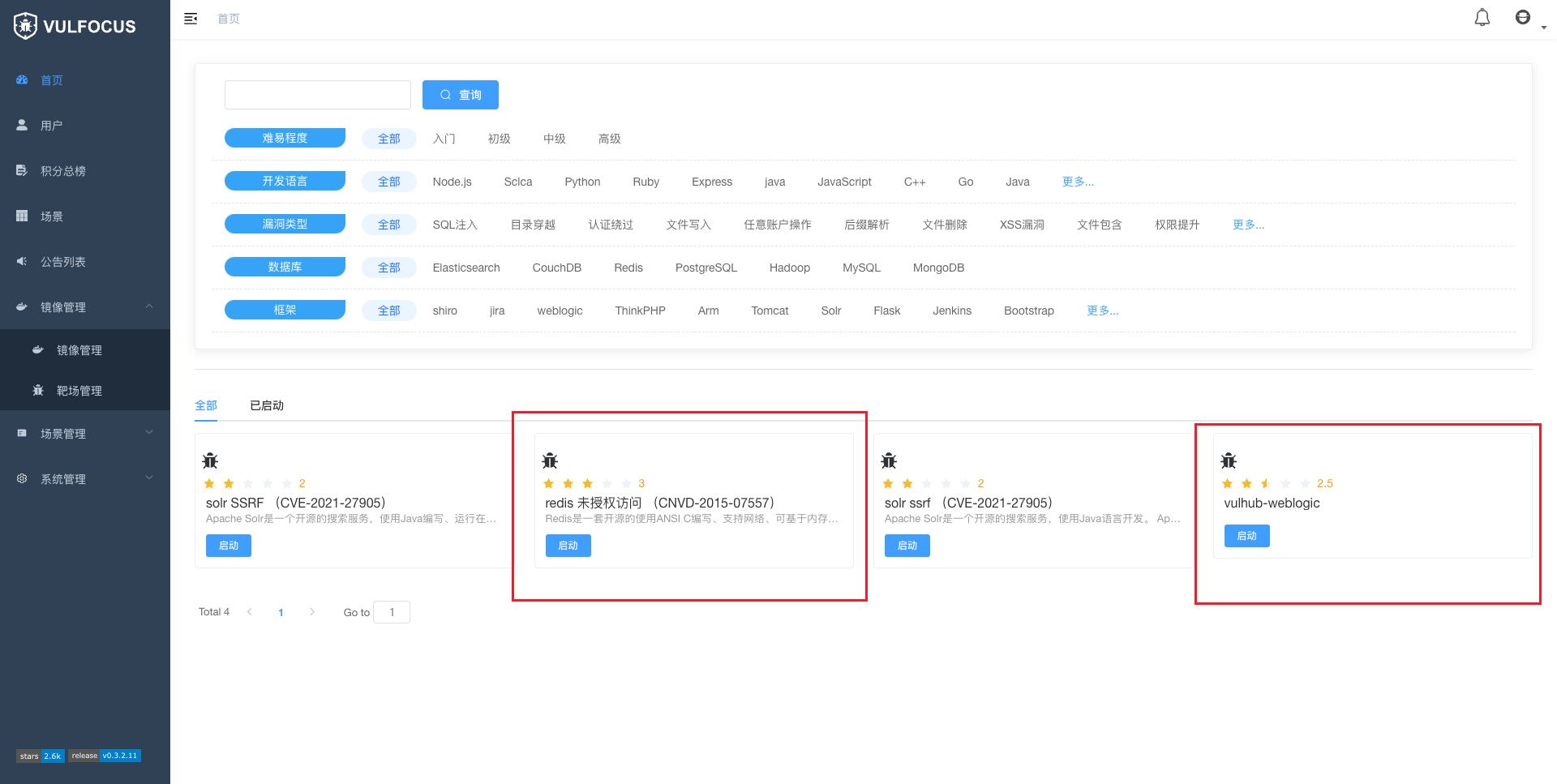Show more languages via 更多 in 开发语言 row
The height and width of the screenshot is (784, 1557).
point(1078,182)
